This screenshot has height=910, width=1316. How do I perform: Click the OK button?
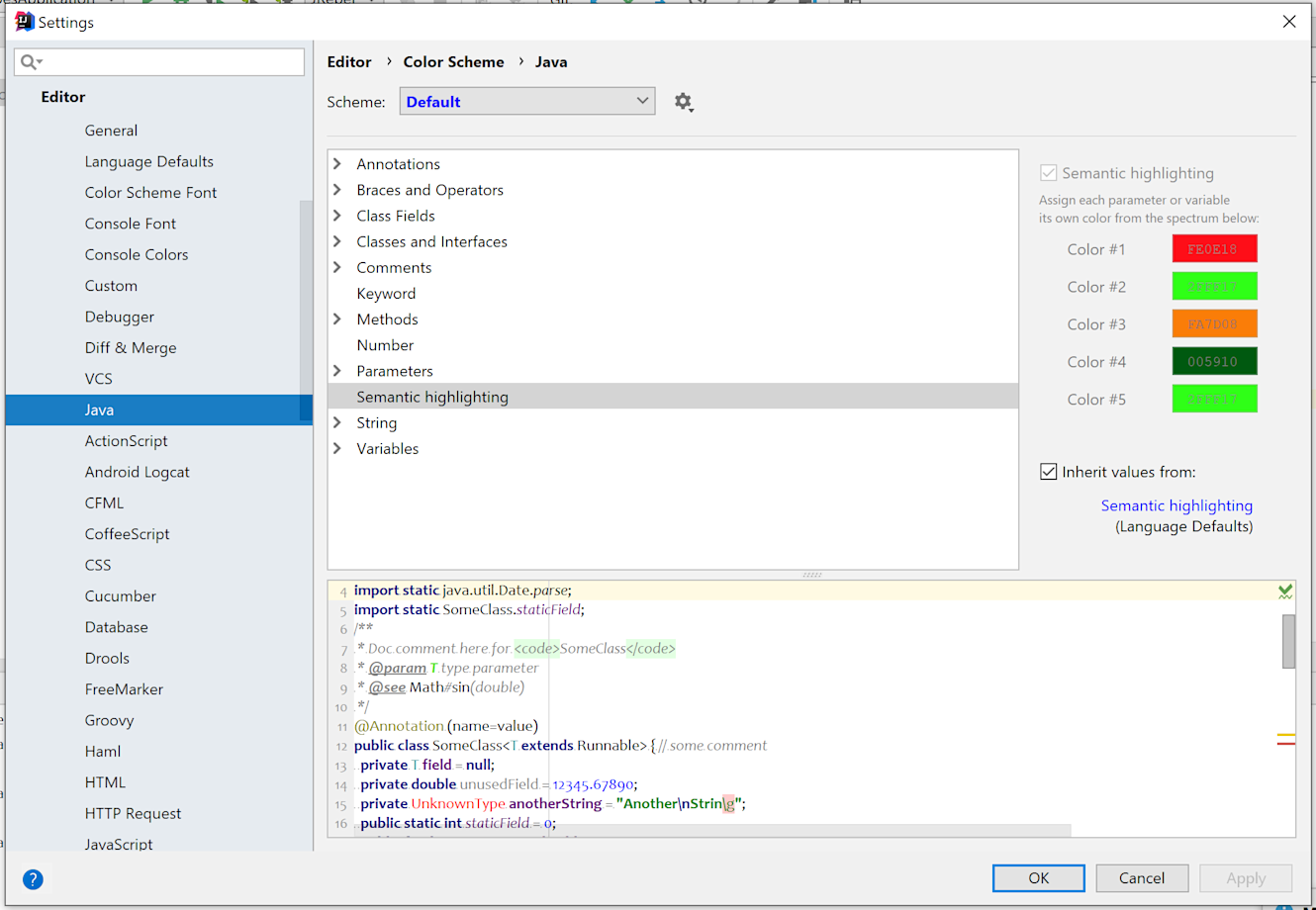click(1039, 878)
